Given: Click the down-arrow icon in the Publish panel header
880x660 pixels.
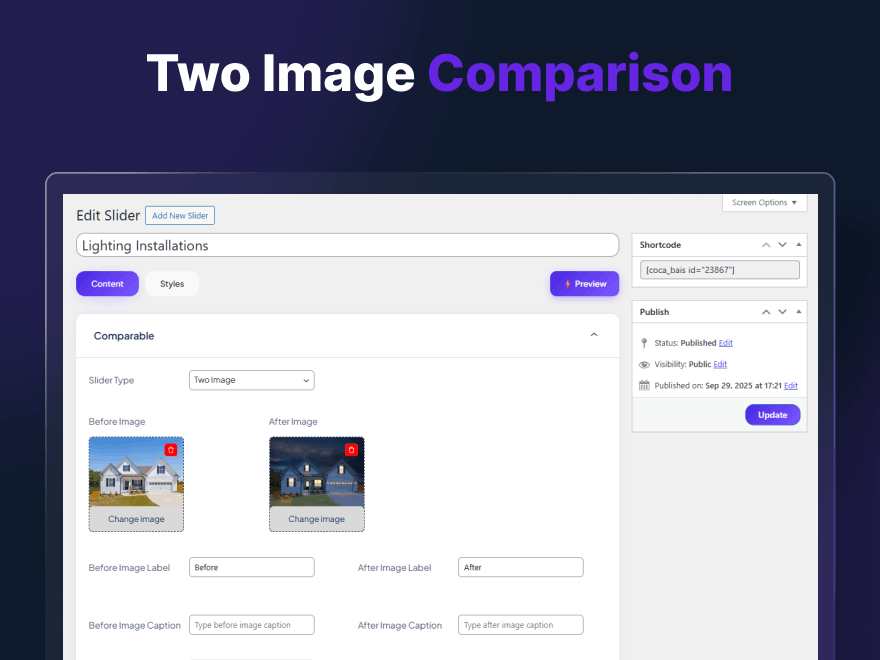Looking at the screenshot, I should coord(782,311).
